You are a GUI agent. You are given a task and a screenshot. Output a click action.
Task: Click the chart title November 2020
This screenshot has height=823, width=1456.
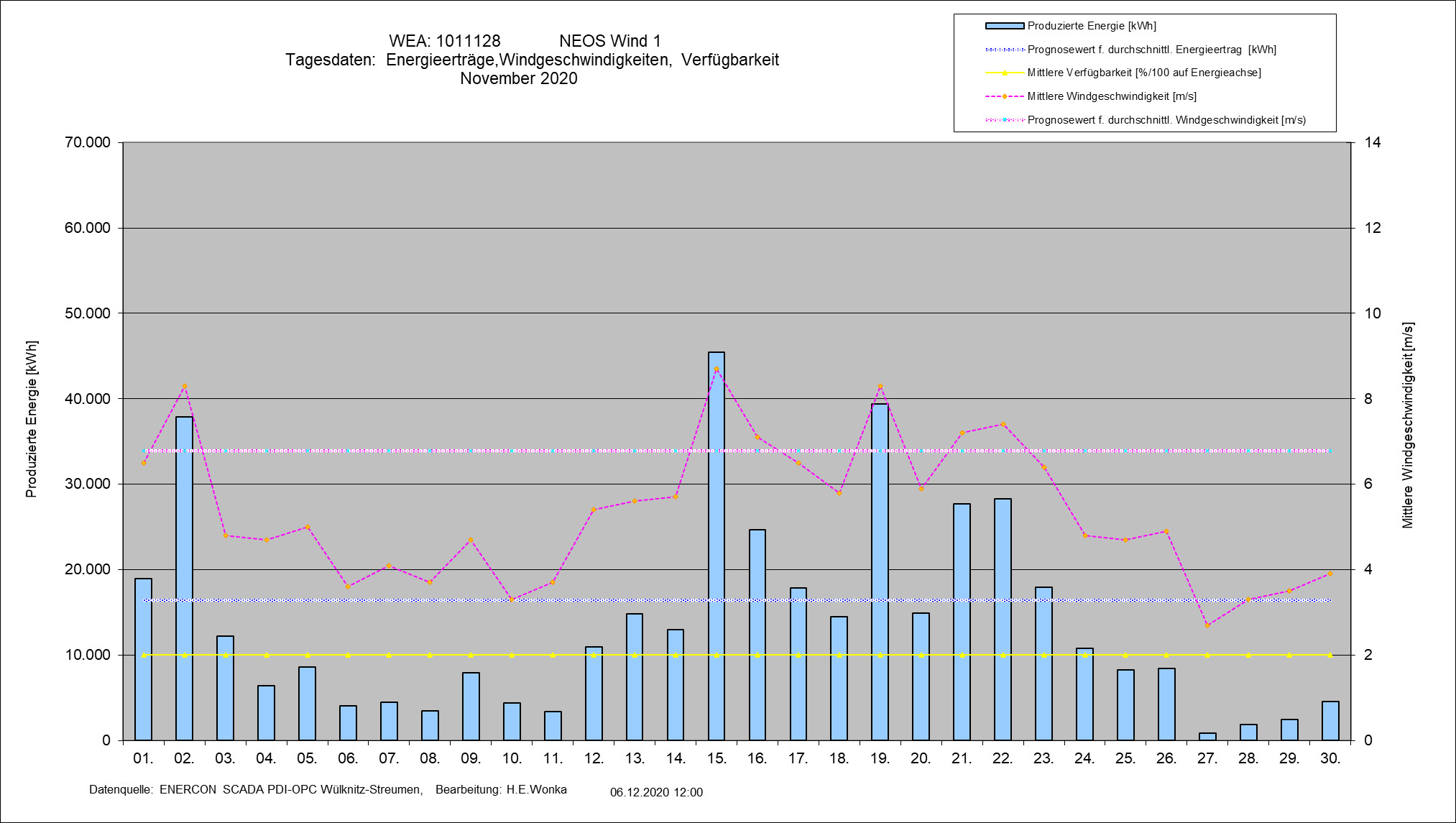[518, 78]
